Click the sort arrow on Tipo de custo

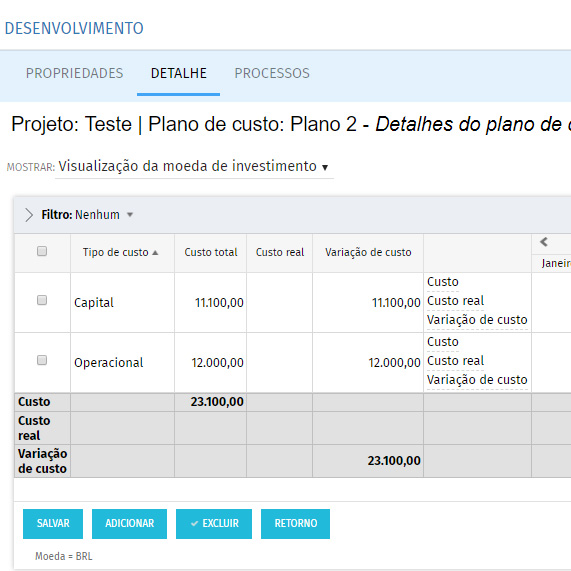155,252
